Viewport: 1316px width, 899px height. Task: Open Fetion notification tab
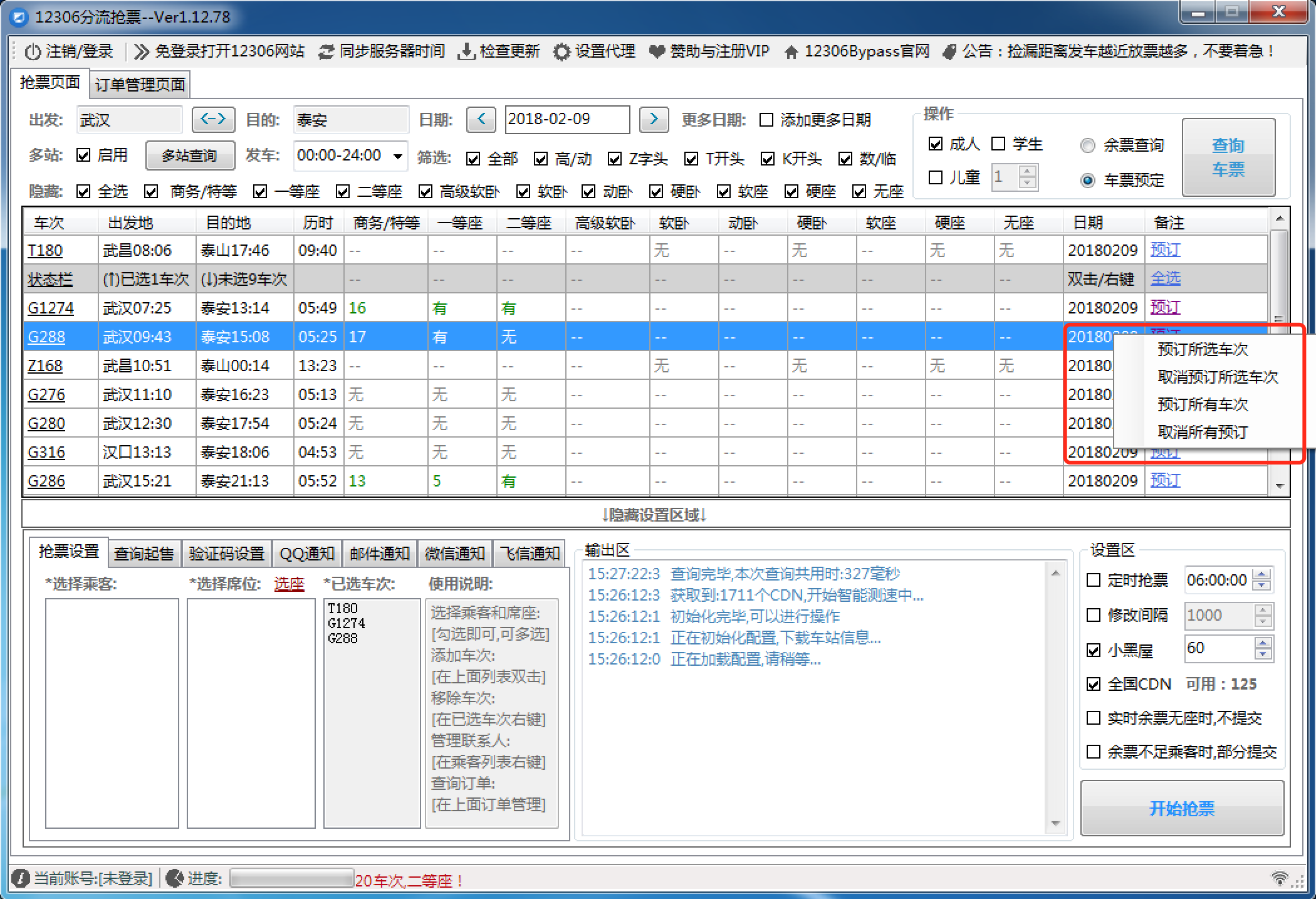tap(530, 554)
